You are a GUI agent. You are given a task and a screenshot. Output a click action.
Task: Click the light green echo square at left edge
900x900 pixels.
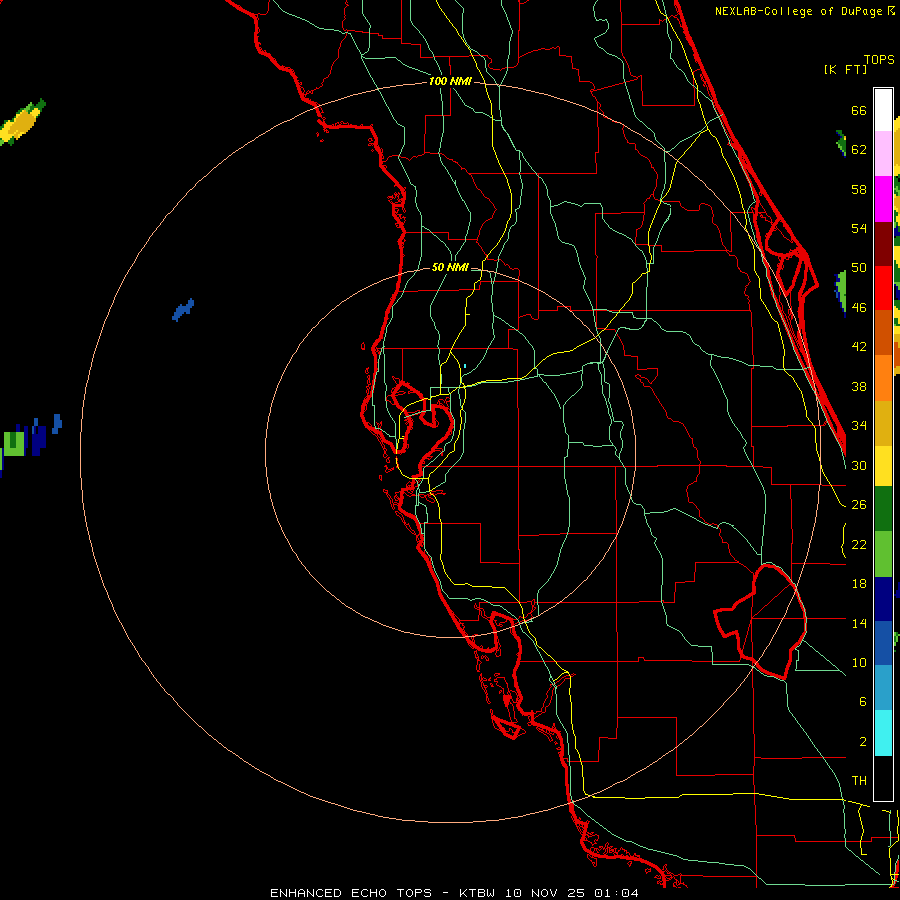click(14, 444)
